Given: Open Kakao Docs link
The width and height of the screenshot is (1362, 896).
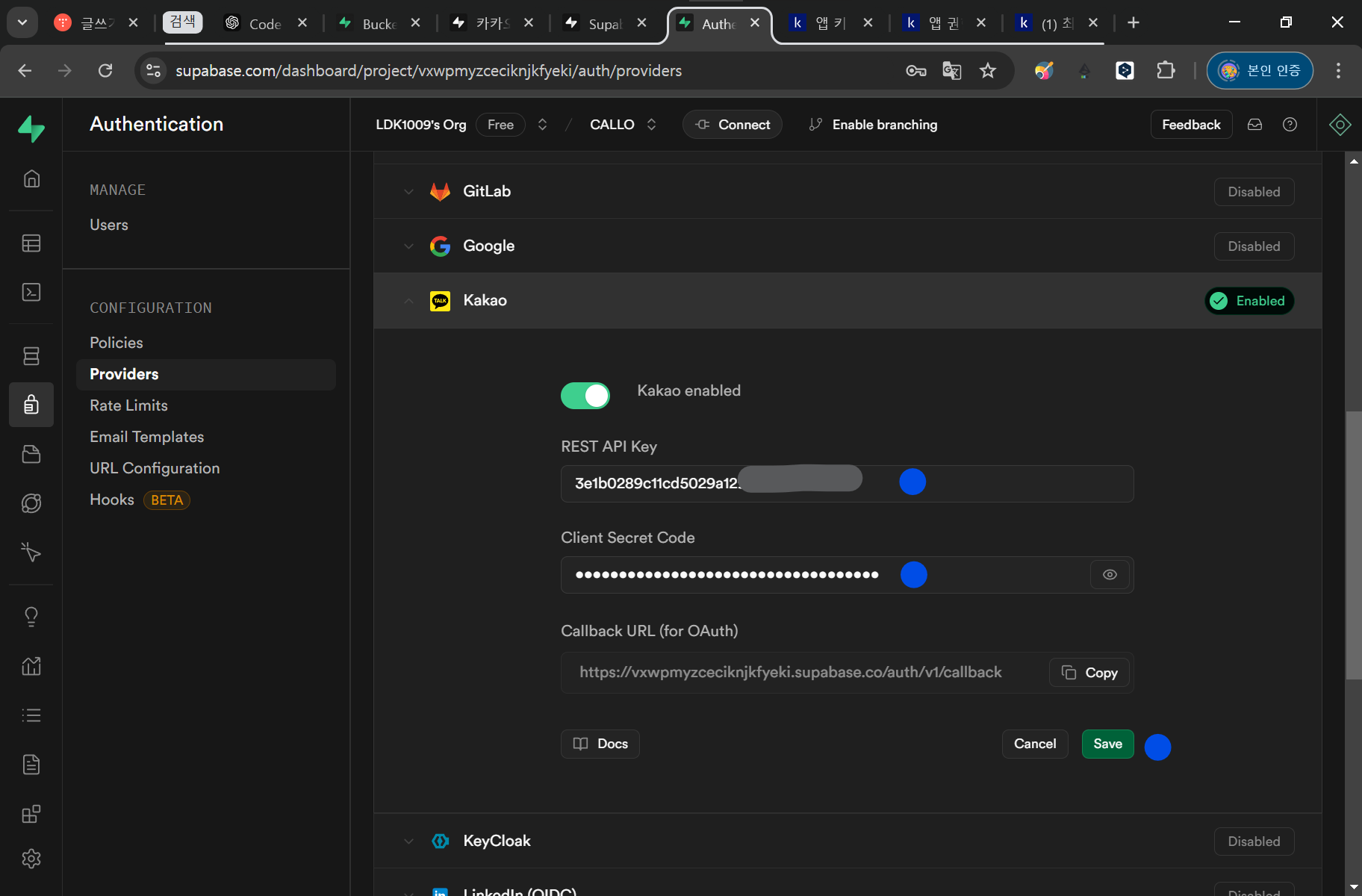Looking at the screenshot, I should [x=600, y=744].
